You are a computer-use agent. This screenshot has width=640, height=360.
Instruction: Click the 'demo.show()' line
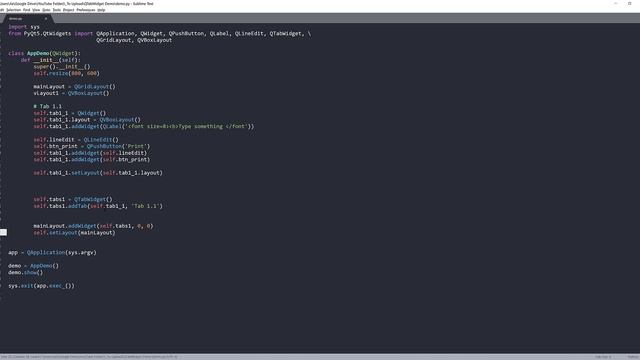pos(25,273)
